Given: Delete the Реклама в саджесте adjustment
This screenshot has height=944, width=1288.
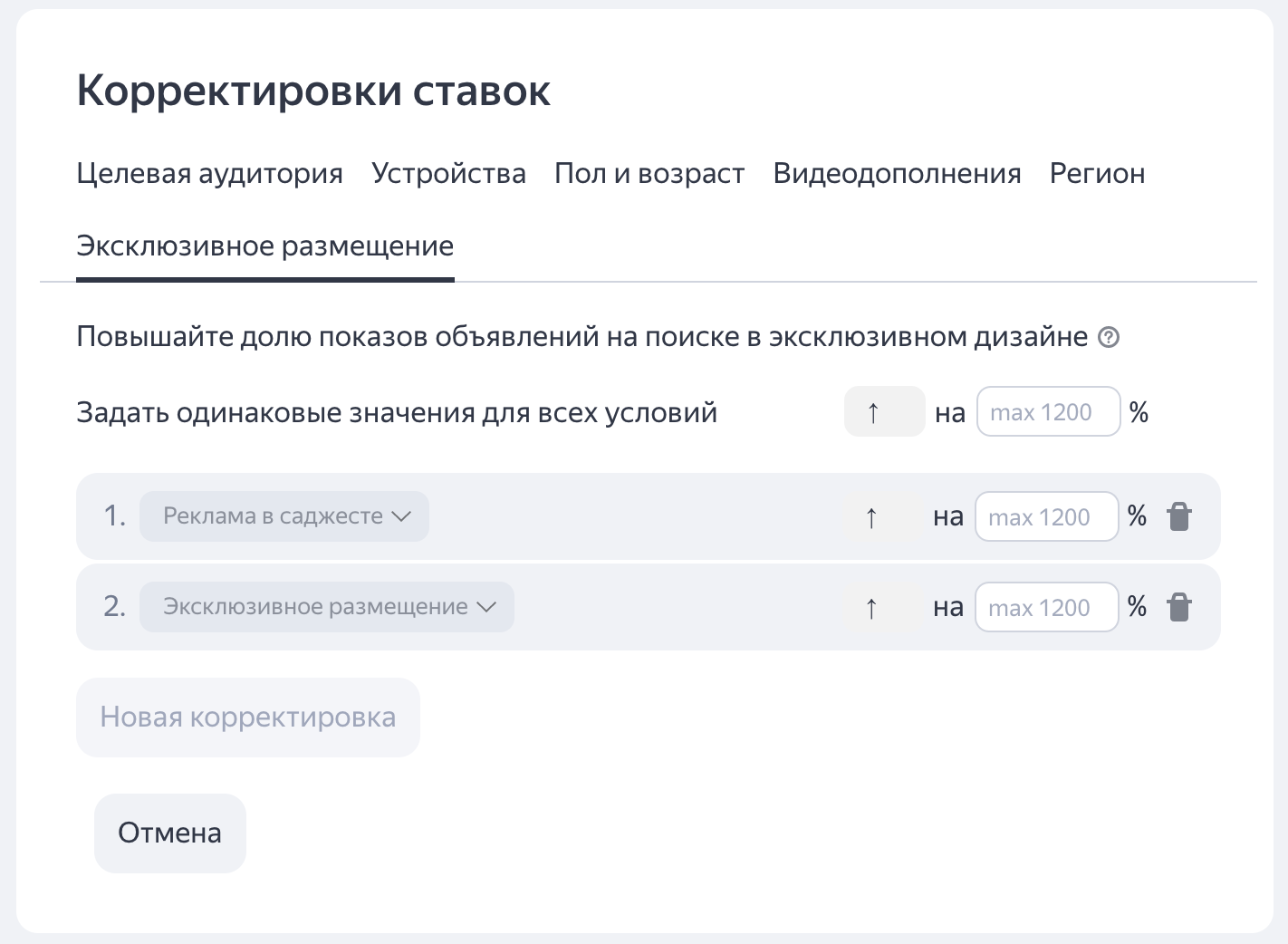Looking at the screenshot, I should [1178, 516].
